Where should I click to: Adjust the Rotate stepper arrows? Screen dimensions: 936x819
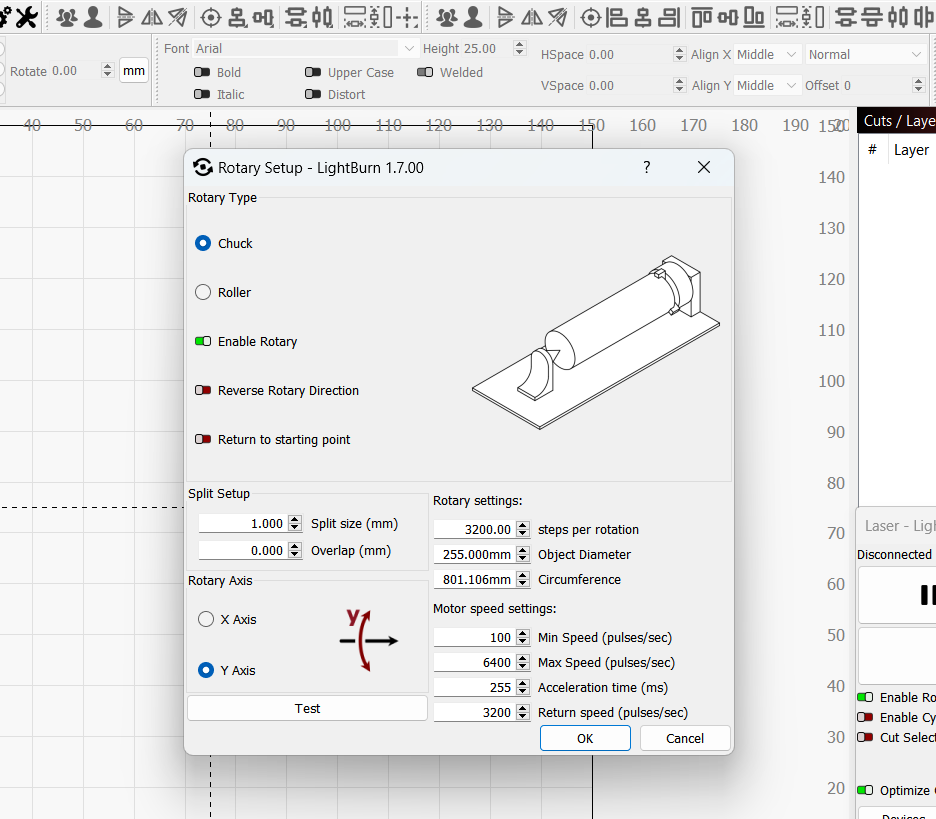click(107, 70)
